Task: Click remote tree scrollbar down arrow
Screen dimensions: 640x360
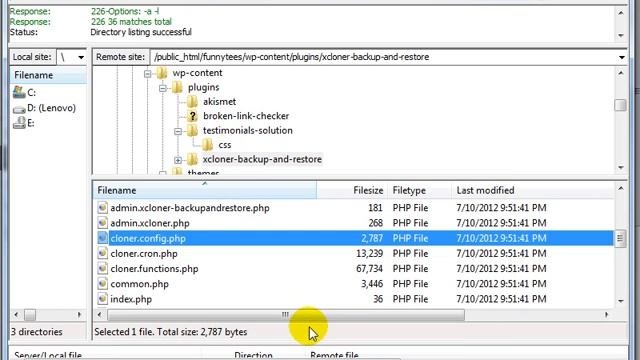Action: pos(621,167)
